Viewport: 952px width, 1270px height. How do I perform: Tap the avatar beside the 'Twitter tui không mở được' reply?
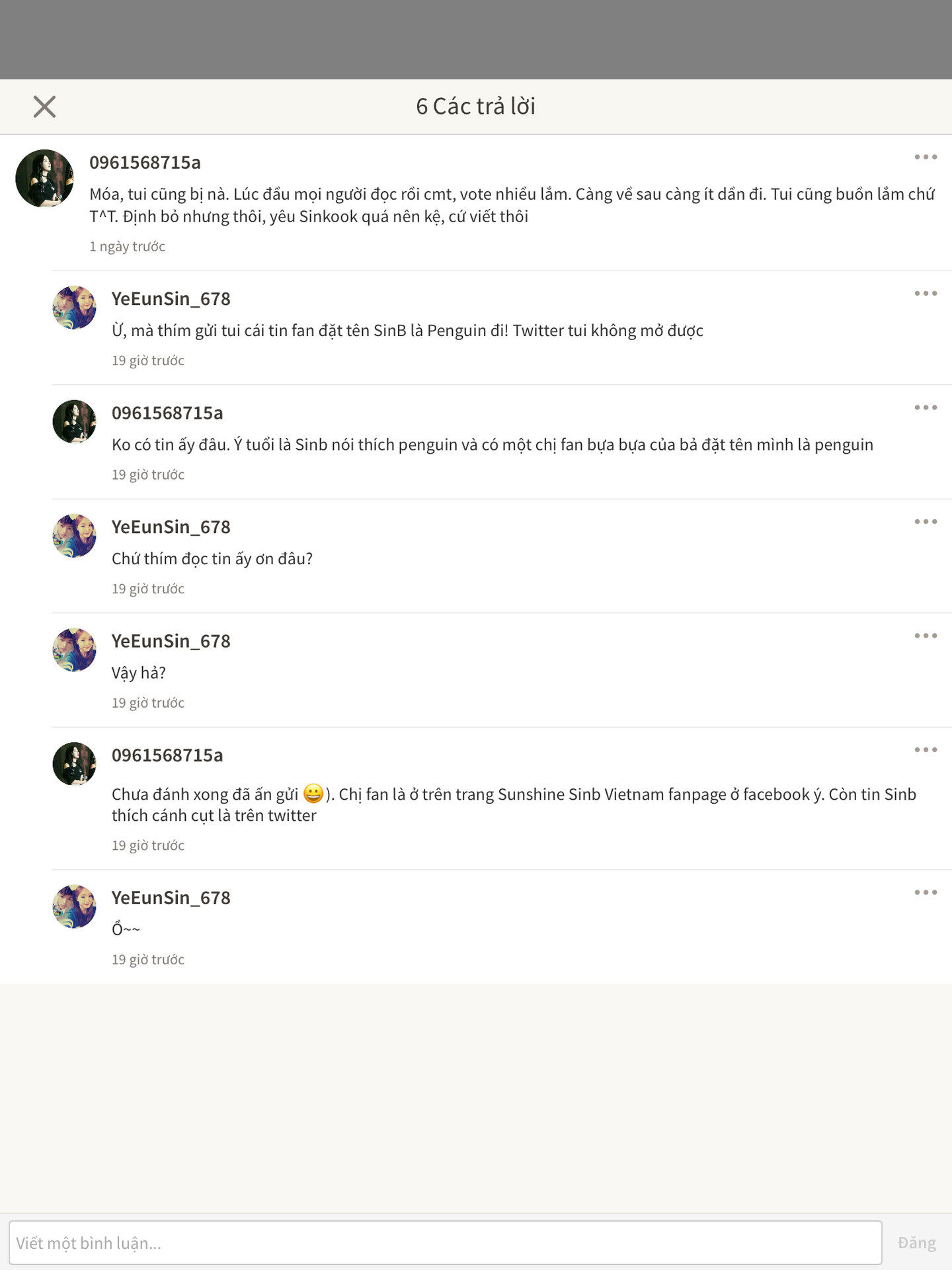click(74, 308)
